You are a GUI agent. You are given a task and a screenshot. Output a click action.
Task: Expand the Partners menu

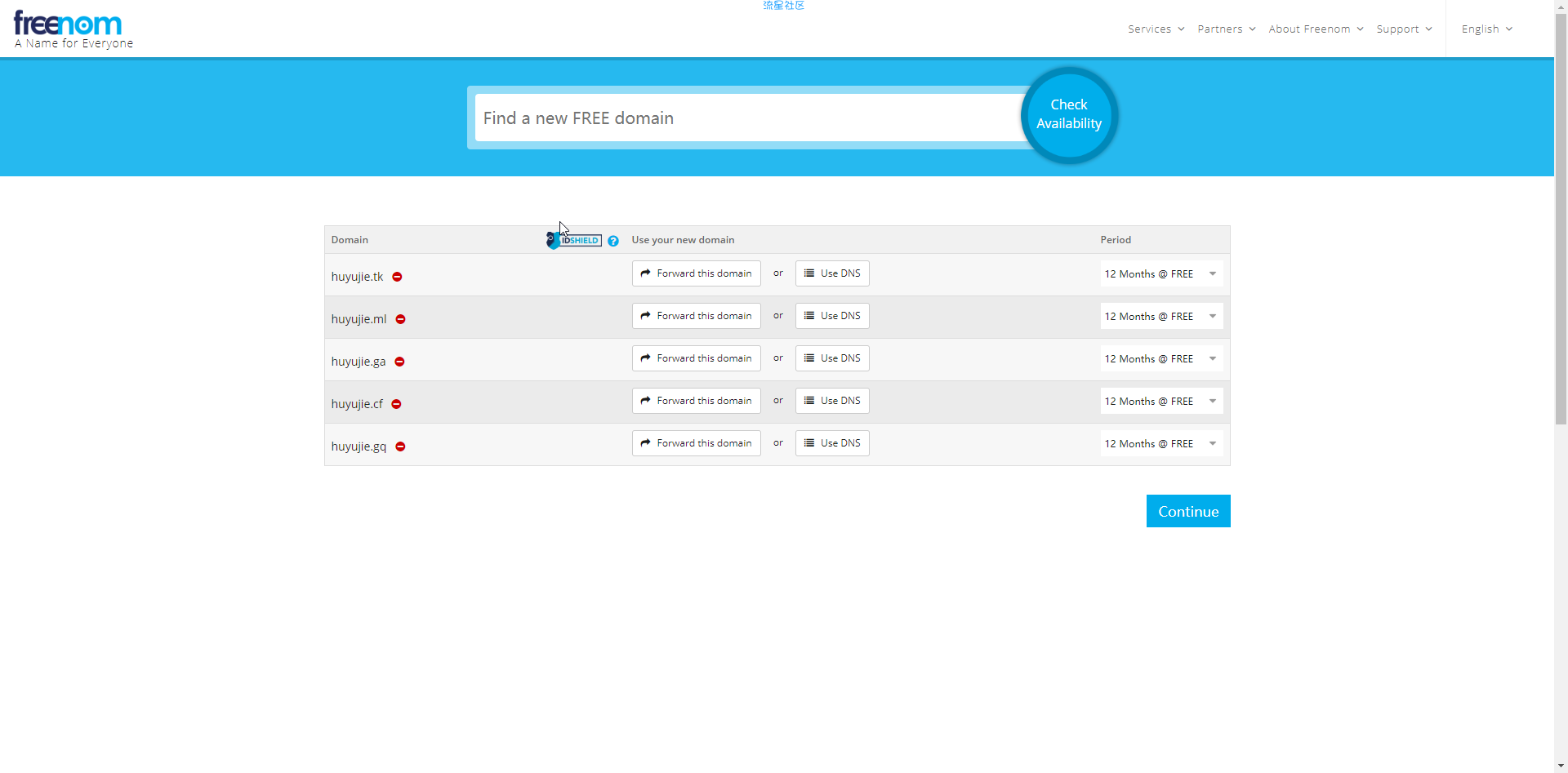[x=1226, y=29]
